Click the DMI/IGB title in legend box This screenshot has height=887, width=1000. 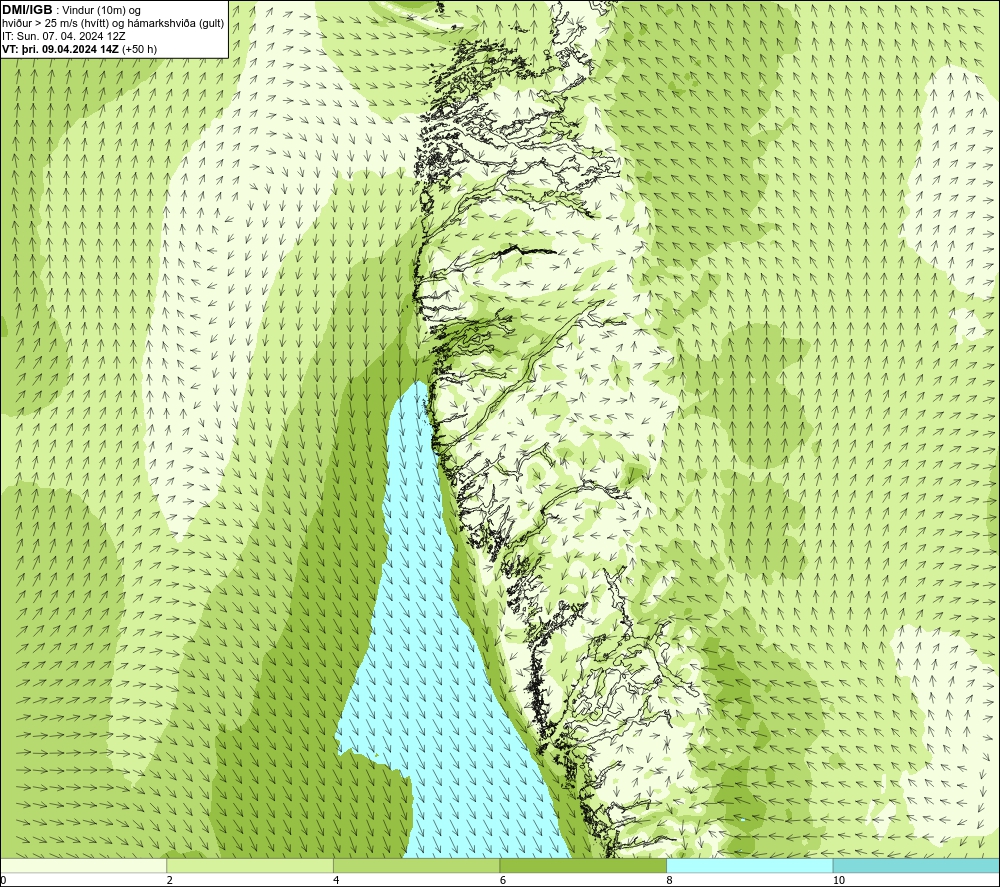click(27, 10)
